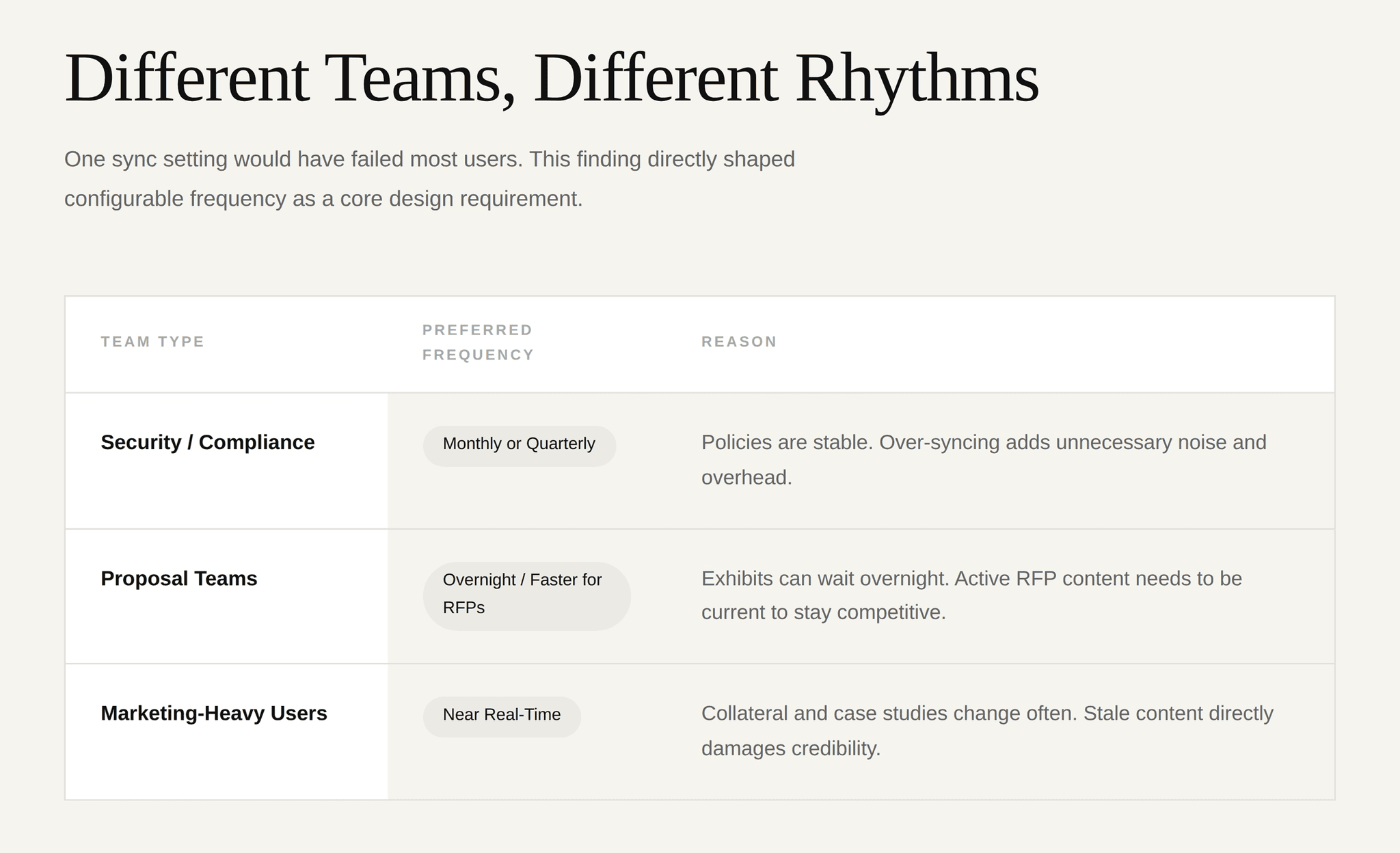
Task: Click the 'Policies are stable' reason text
Action: pos(984,459)
